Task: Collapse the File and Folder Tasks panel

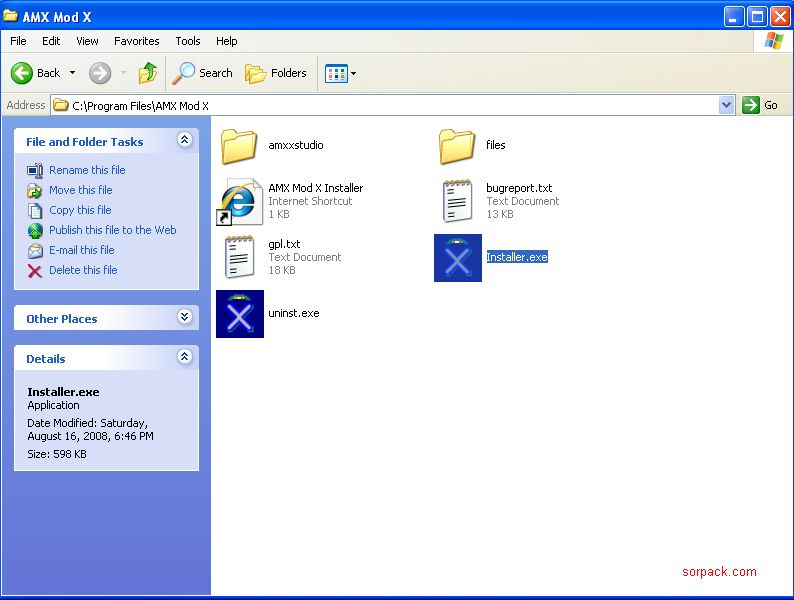Action: (x=184, y=141)
